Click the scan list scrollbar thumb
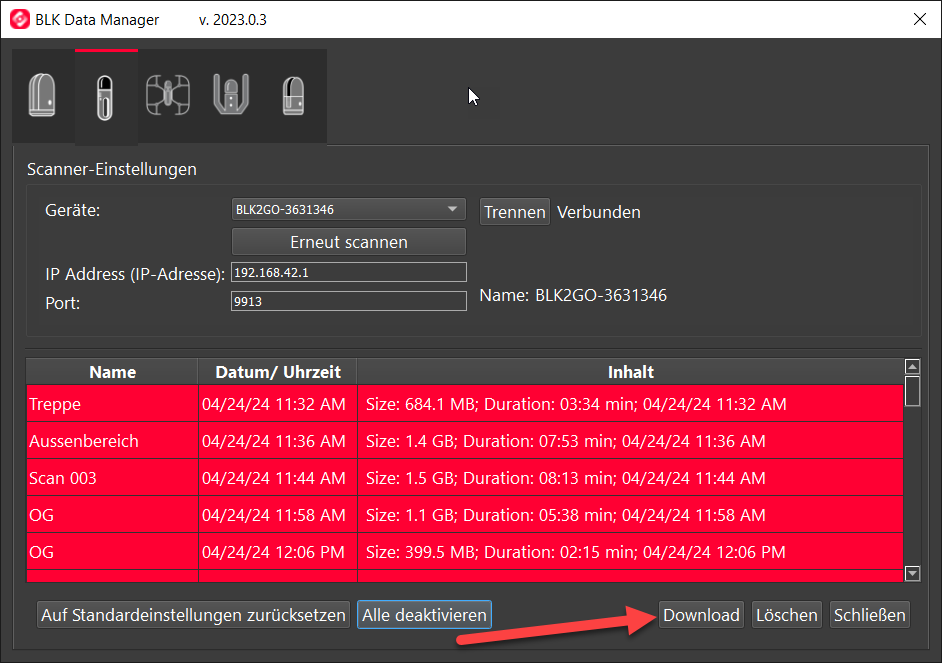The width and height of the screenshot is (942, 663). [x=912, y=391]
